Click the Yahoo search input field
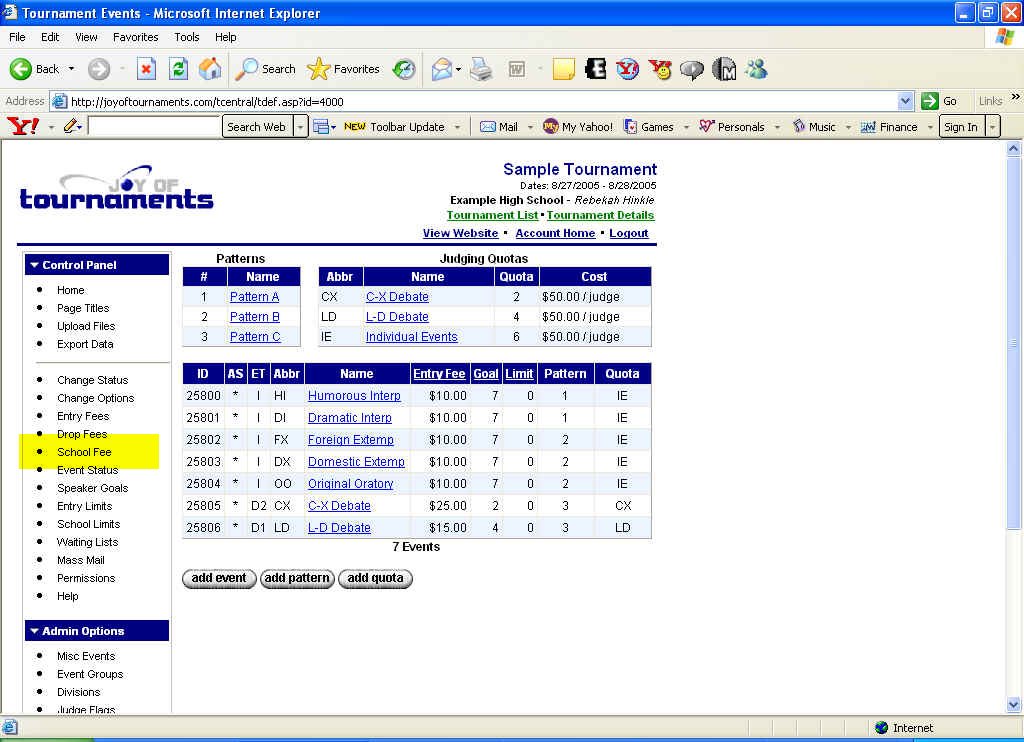1024x742 pixels. [154, 127]
